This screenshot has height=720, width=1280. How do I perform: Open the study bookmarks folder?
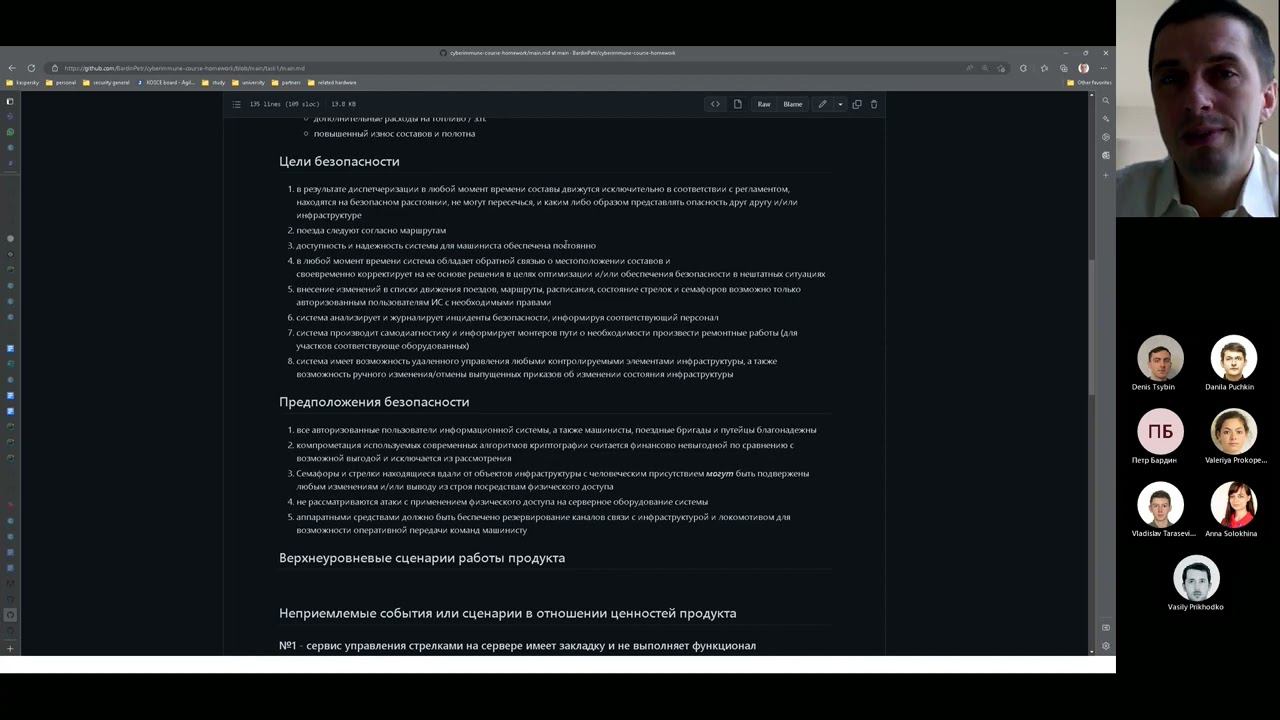pyautogui.click(x=214, y=83)
